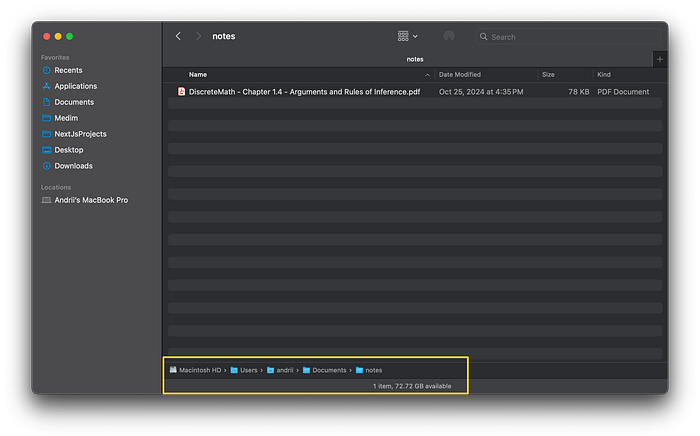Click the notes folder icon in path bar
Screen dimensions: 700x436
pos(359,370)
